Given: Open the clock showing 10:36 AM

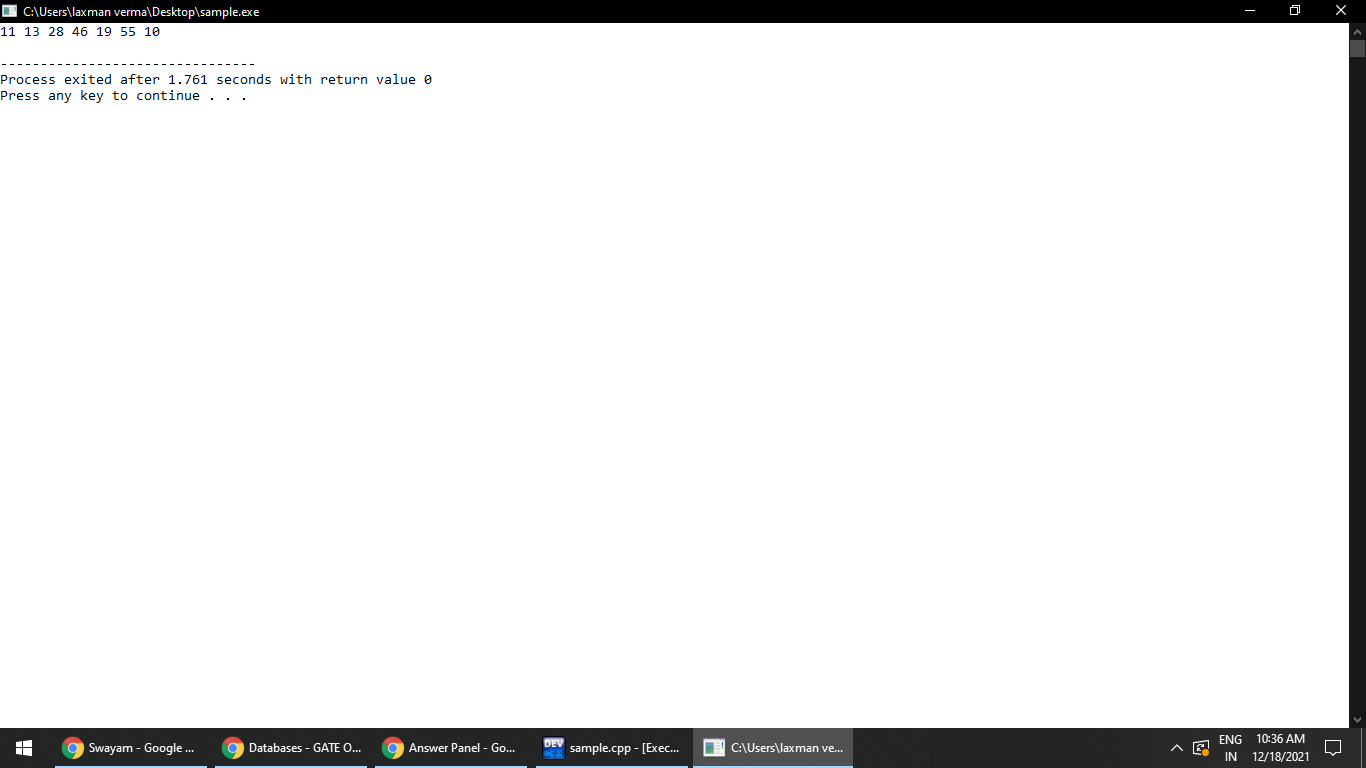Looking at the screenshot, I should click(1281, 748).
